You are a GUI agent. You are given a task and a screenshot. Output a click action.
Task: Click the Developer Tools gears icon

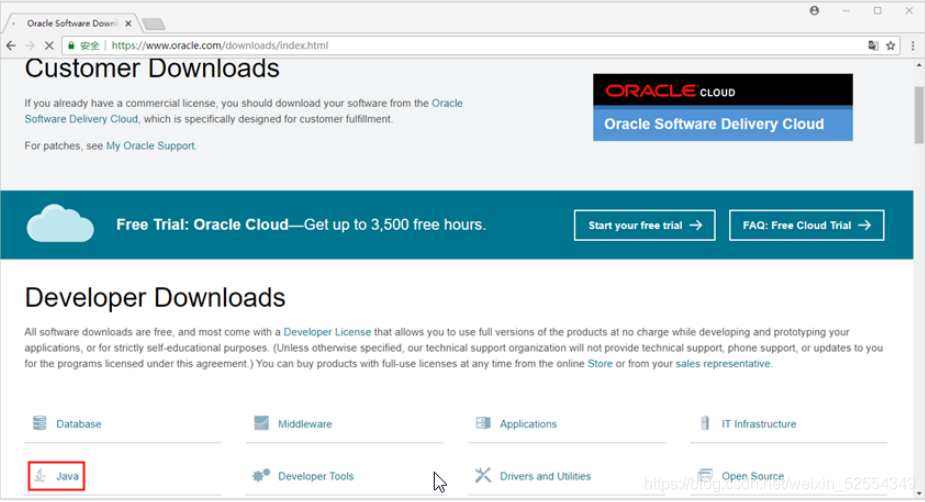pyautogui.click(x=261, y=475)
